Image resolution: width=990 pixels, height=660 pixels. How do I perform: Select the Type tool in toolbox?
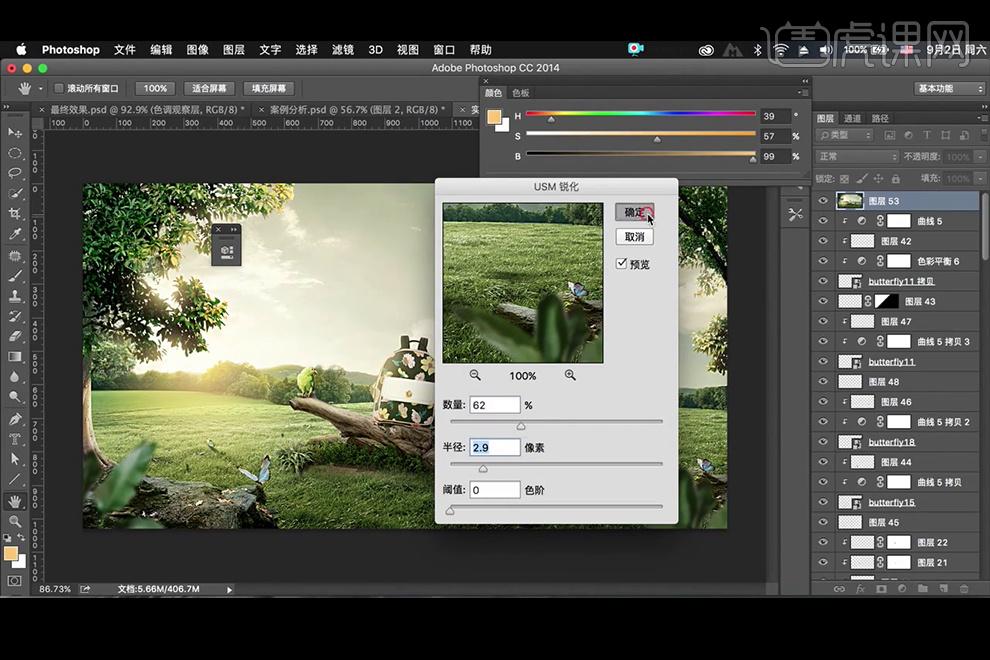[15, 440]
